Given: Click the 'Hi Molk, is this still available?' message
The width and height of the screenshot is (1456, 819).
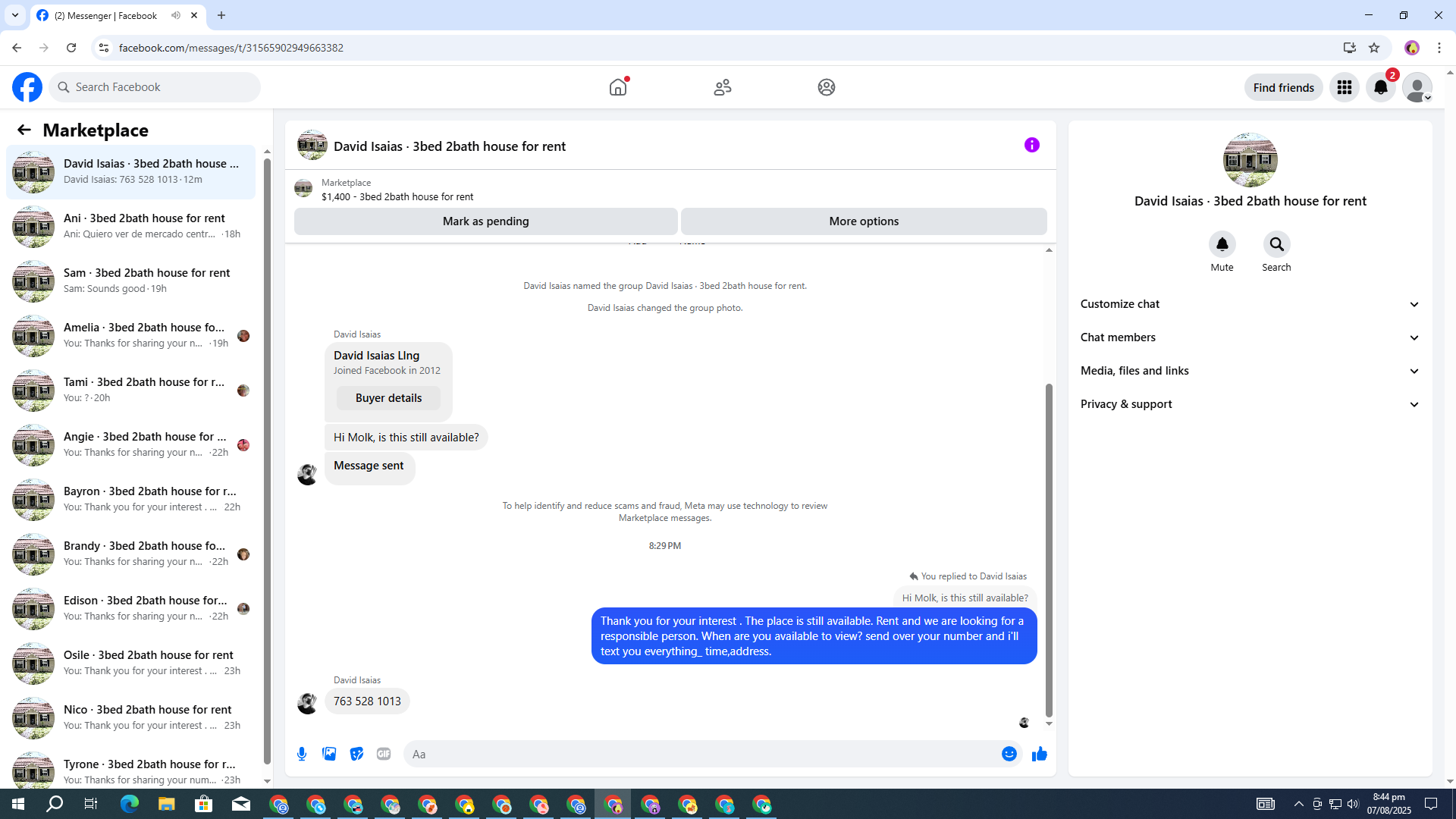Looking at the screenshot, I should coord(406,438).
